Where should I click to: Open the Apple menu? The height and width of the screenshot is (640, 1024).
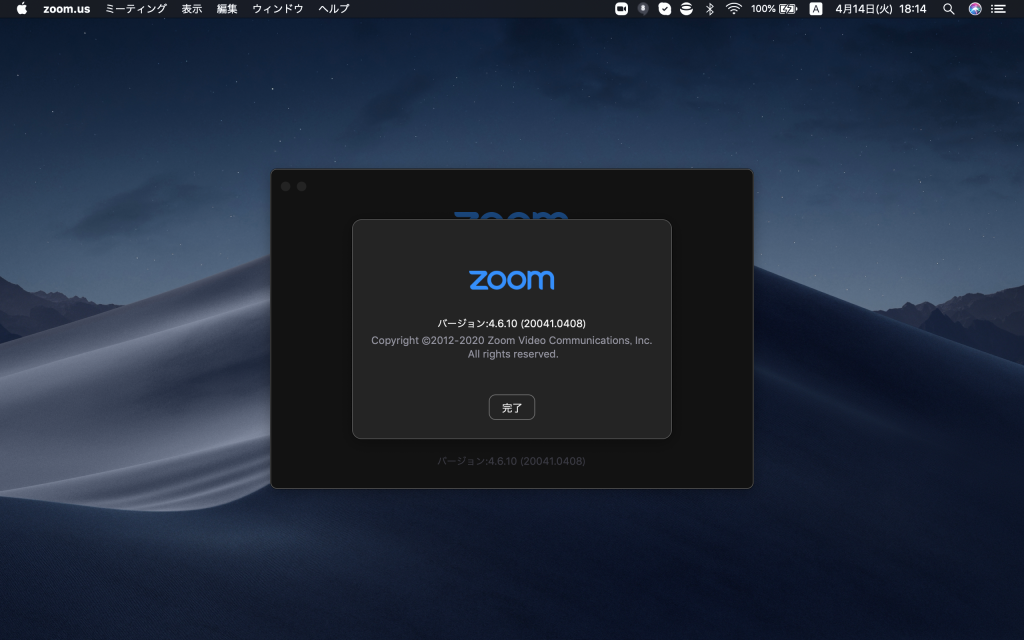22,8
